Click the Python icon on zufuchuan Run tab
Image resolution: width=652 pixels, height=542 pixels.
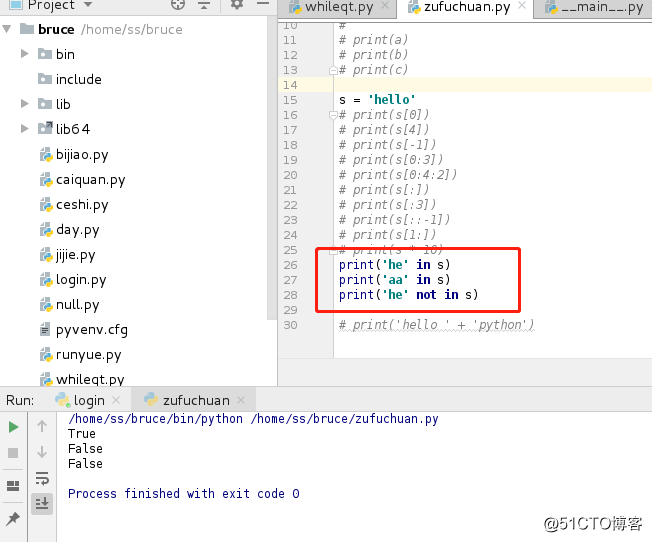pos(151,400)
